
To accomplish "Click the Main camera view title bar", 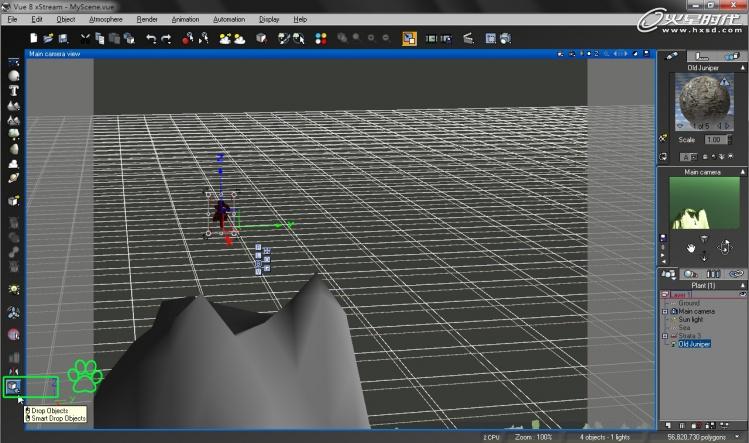I will point(340,54).
